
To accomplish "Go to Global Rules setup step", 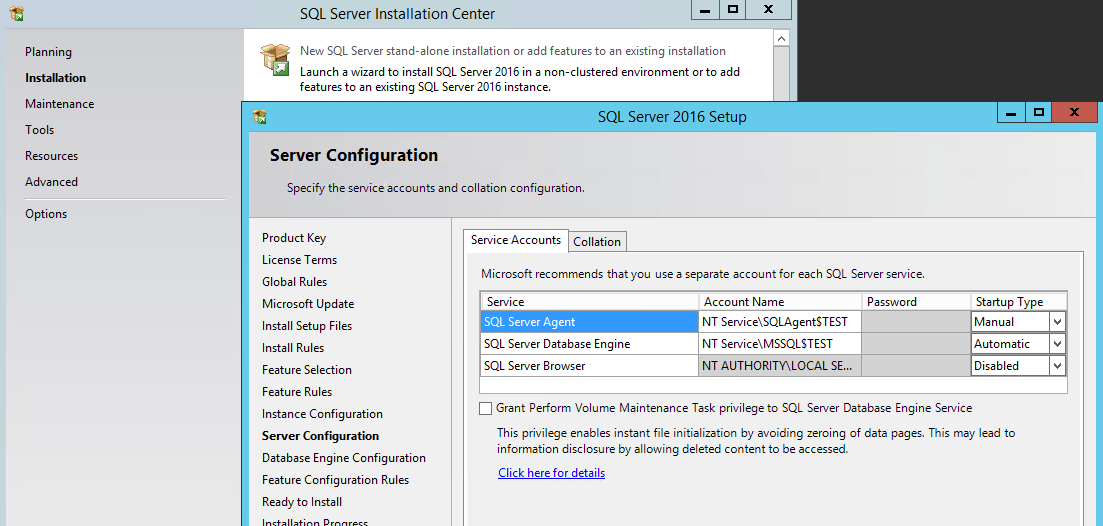I will [x=295, y=282].
